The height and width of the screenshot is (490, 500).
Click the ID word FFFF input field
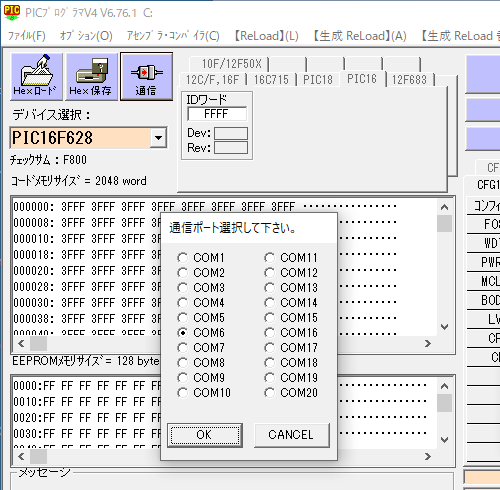[217, 114]
